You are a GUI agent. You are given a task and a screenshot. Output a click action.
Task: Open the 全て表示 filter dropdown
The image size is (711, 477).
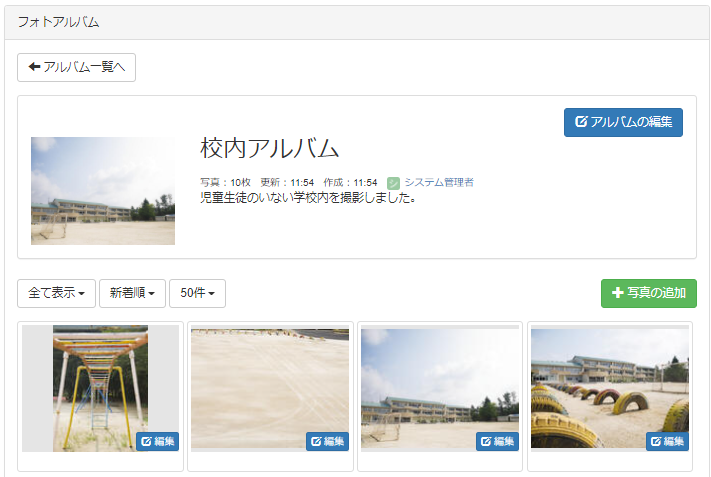coord(56,293)
